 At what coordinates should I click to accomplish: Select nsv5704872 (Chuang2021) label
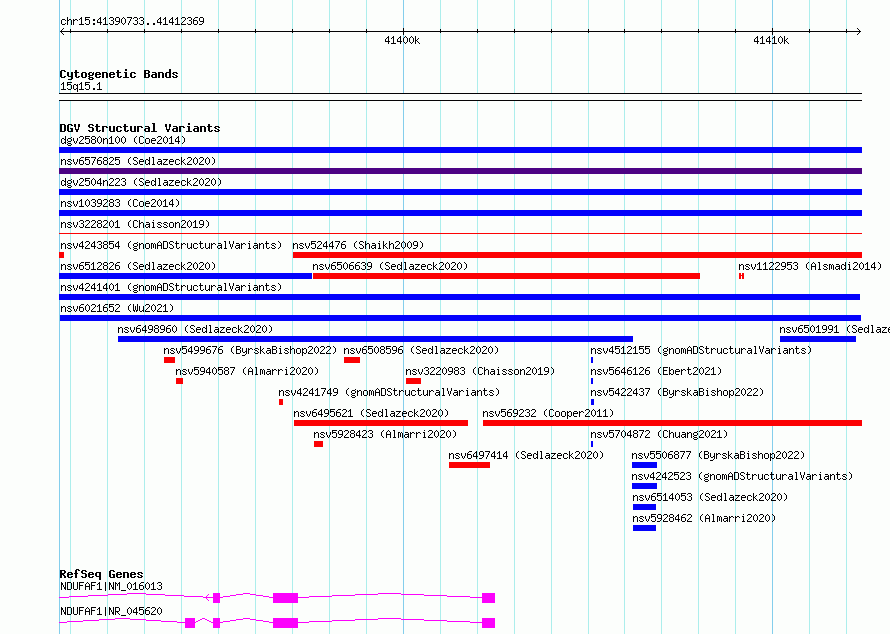pyautogui.click(x=659, y=434)
